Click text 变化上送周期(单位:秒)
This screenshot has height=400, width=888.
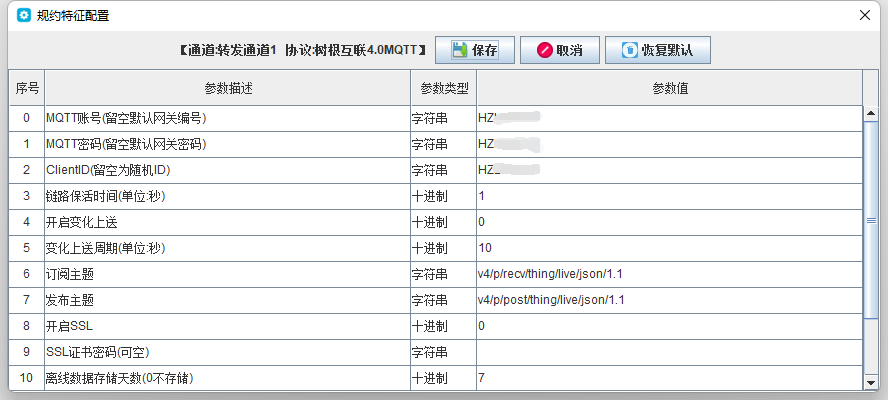tap(105, 249)
